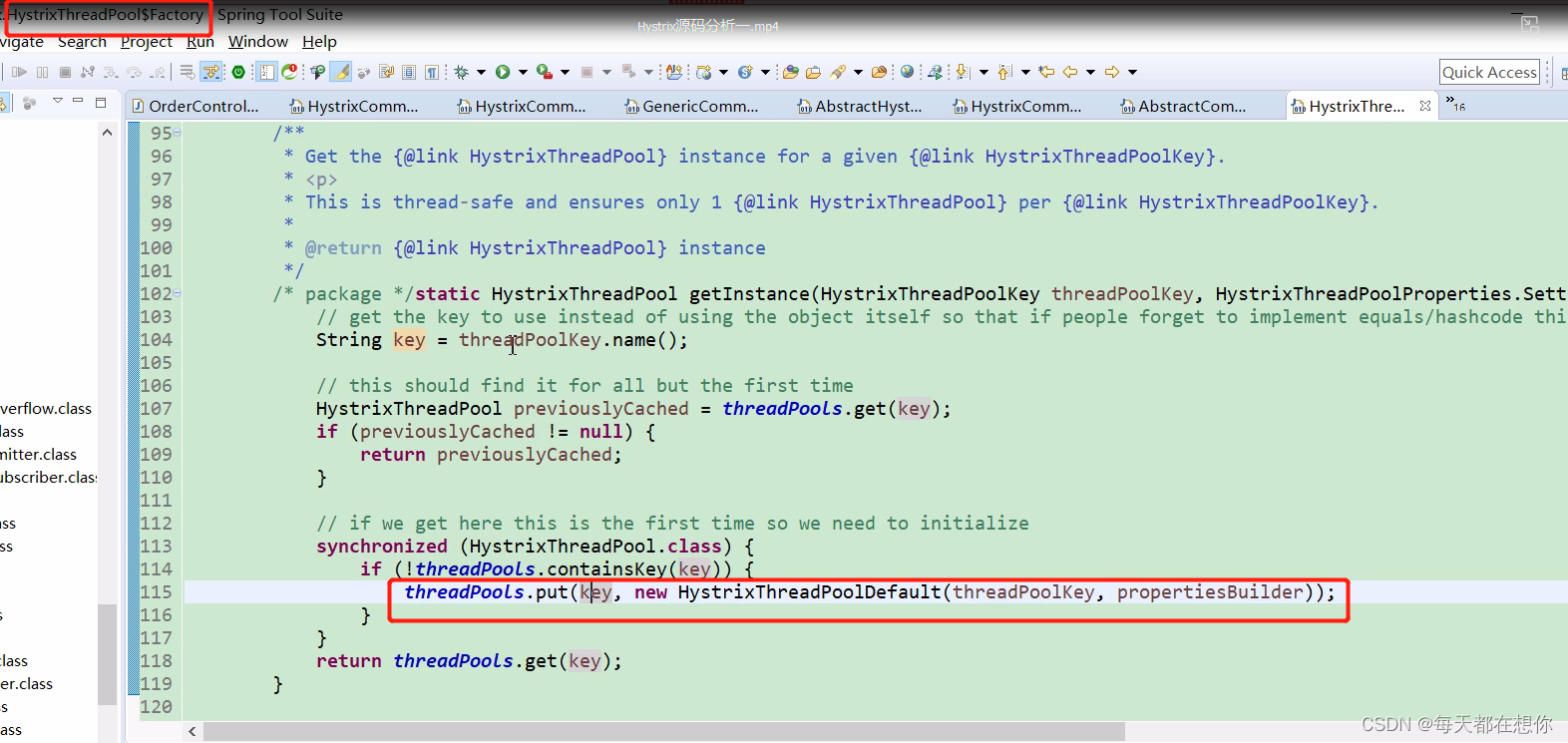Minimize the left explorer panel

click(x=78, y=101)
